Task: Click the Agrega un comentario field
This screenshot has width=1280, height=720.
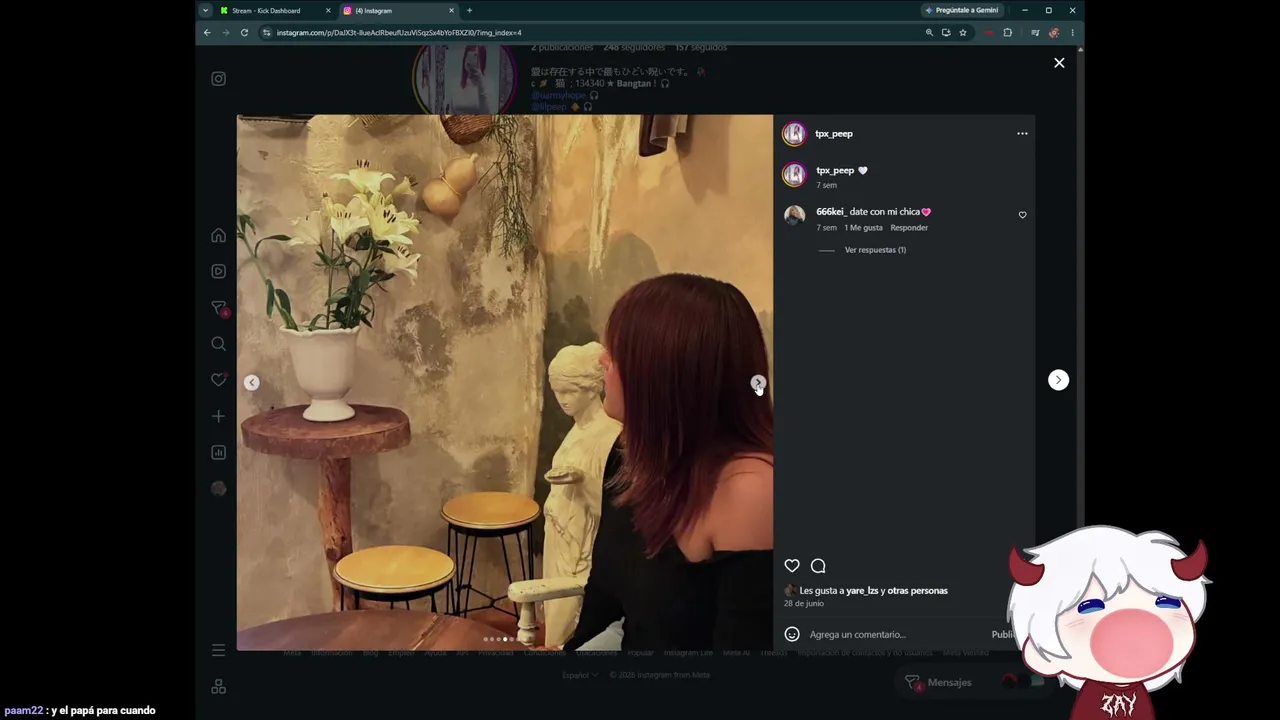Action: pyautogui.click(x=895, y=634)
